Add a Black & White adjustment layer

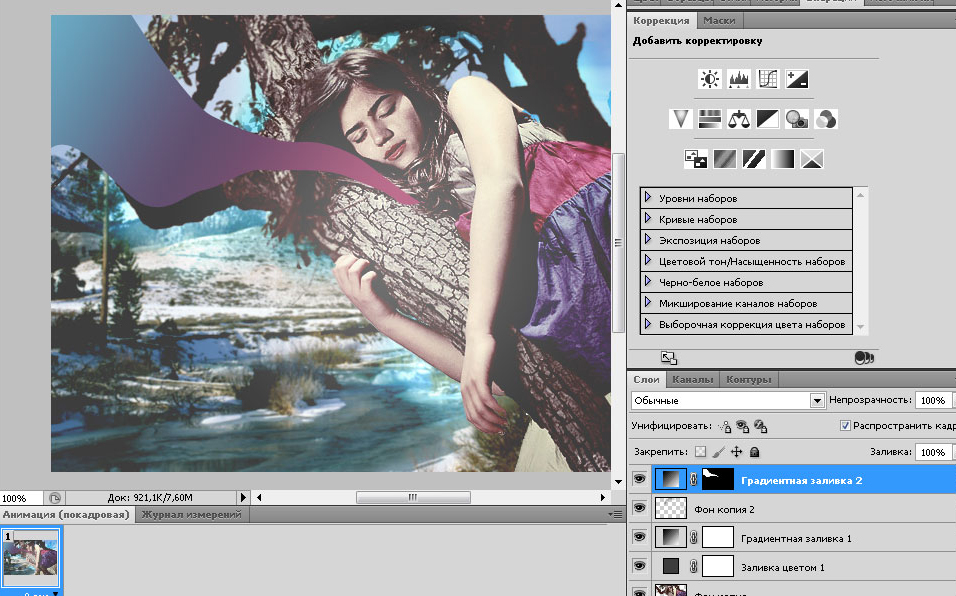768,119
